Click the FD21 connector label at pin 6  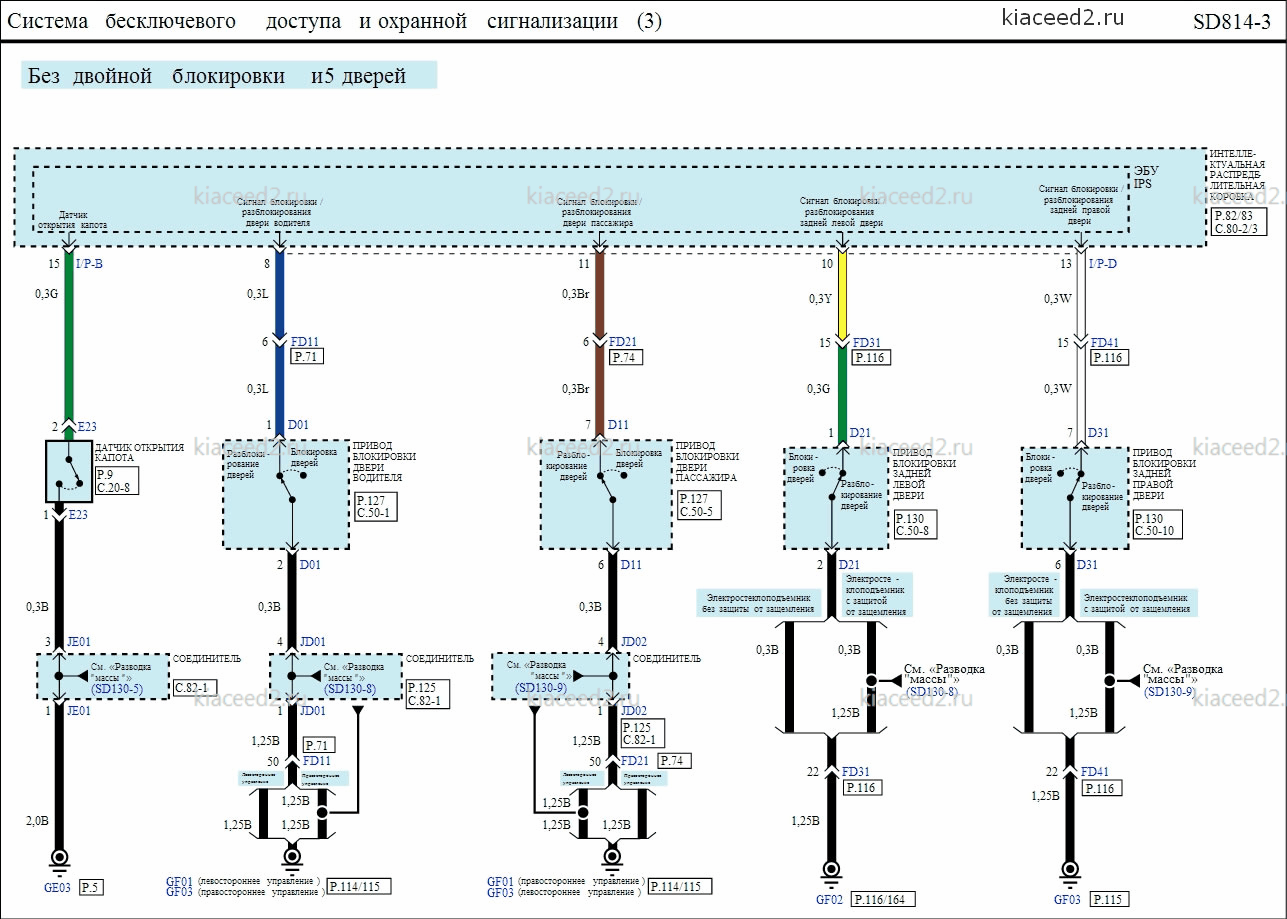pyautogui.click(x=624, y=342)
